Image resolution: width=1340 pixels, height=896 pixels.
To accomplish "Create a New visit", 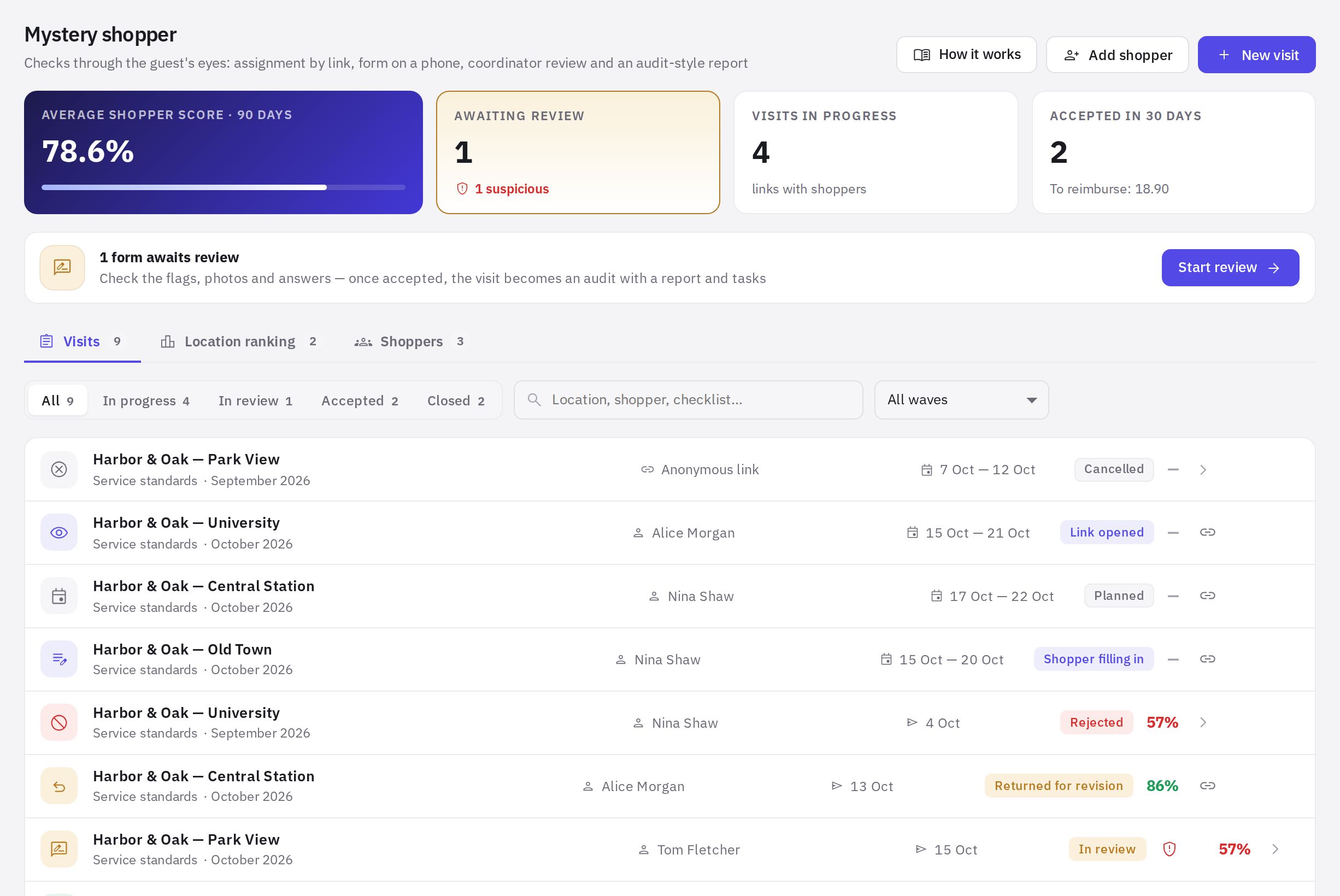I will [1256, 55].
